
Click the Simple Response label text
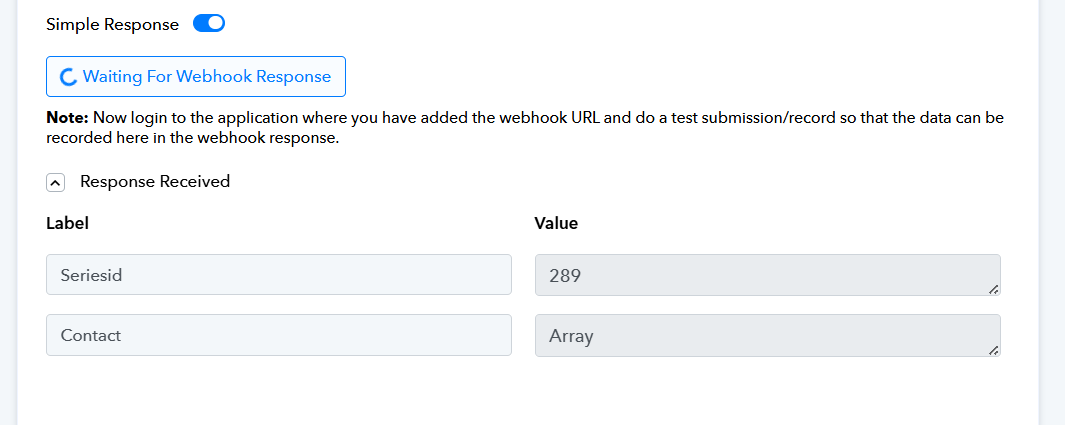tap(113, 24)
